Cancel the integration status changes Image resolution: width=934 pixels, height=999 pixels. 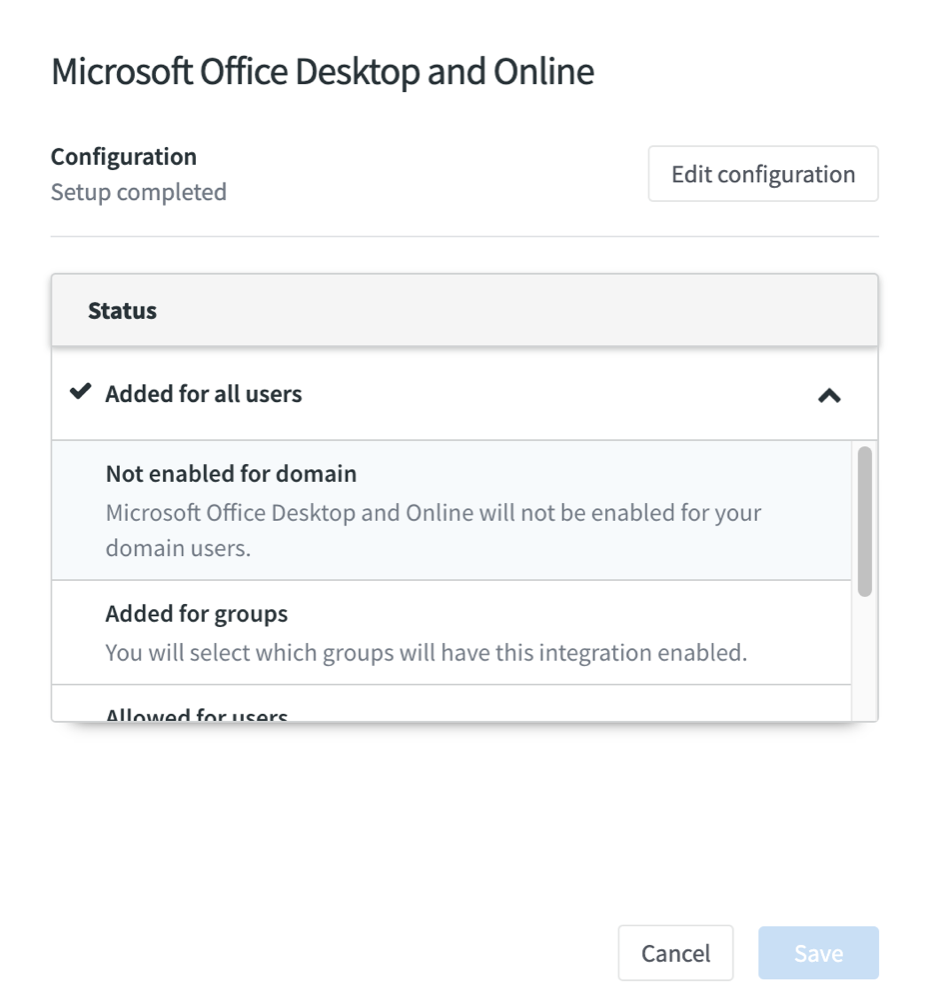click(x=676, y=952)
